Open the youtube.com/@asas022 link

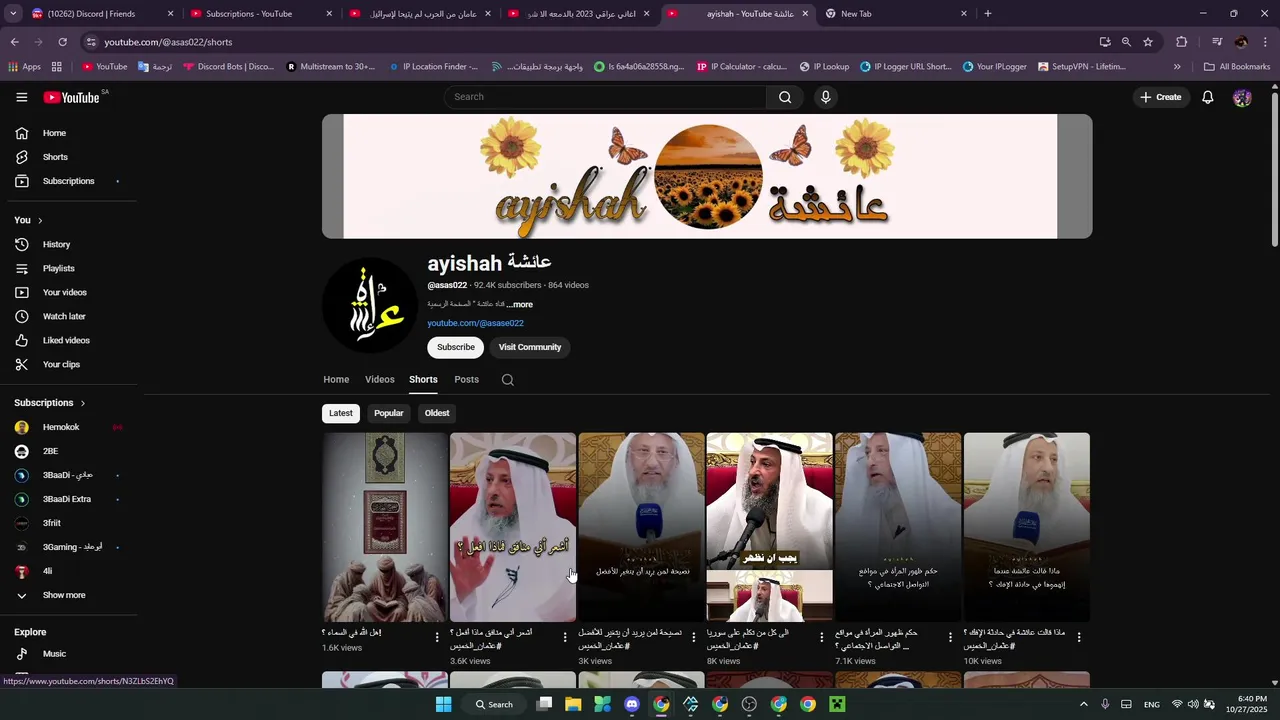476,323
